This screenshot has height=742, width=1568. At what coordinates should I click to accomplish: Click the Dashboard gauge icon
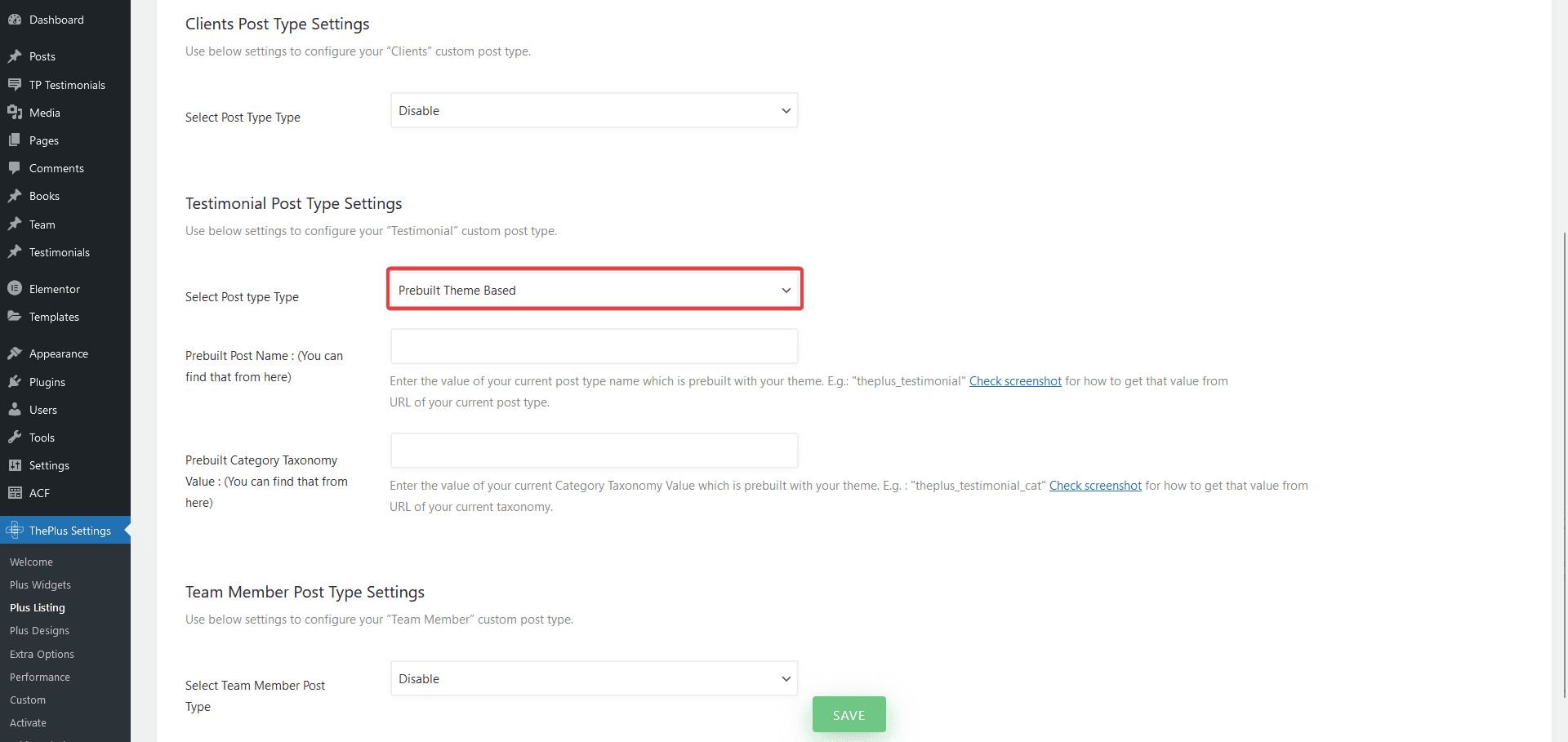pyautogui.click(x=15, y=20)
